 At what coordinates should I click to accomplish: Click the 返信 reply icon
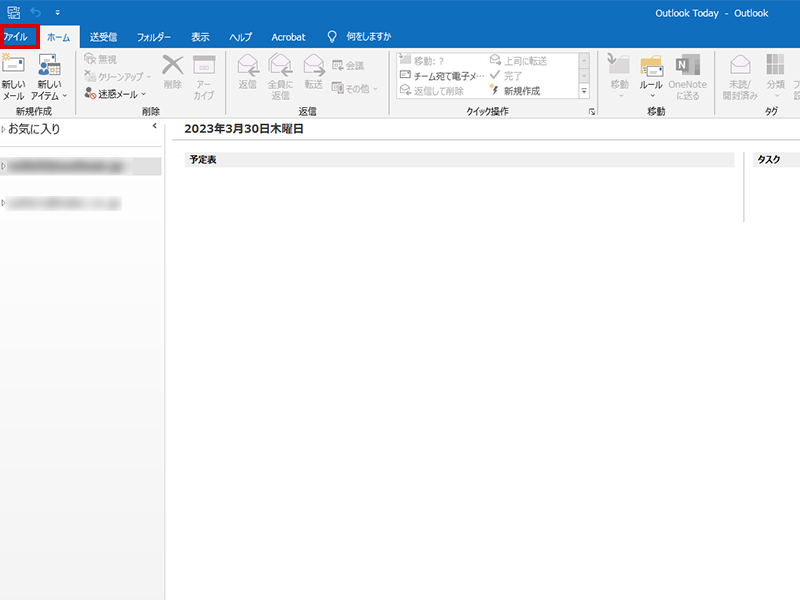coord(248,65)
